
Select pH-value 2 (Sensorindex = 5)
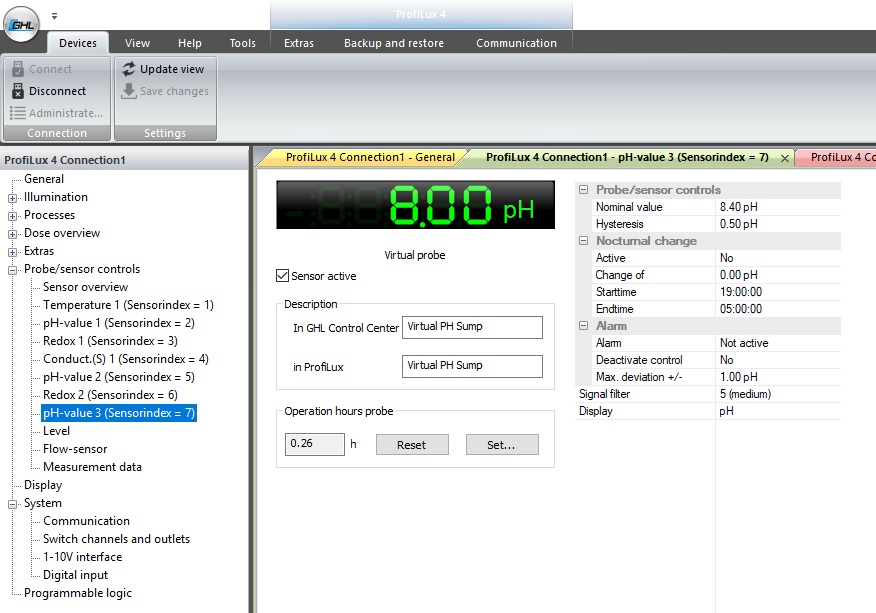pos(119,377)
